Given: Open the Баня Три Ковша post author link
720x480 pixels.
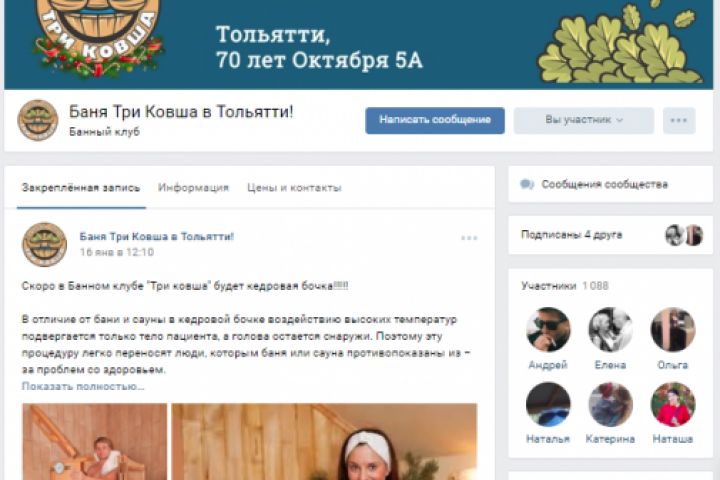Looking at the screenshot, I should coord(157,237).
